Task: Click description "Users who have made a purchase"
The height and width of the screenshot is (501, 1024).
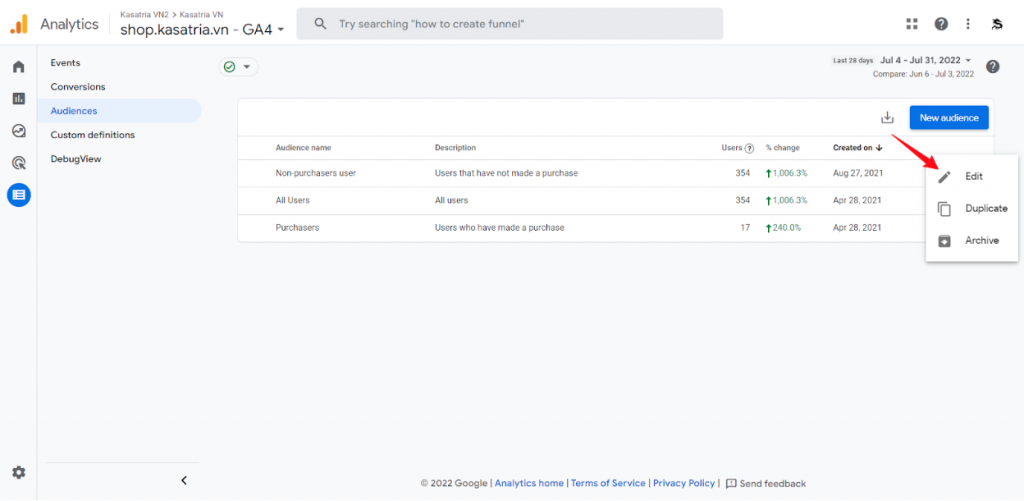Action: (500, 228)
